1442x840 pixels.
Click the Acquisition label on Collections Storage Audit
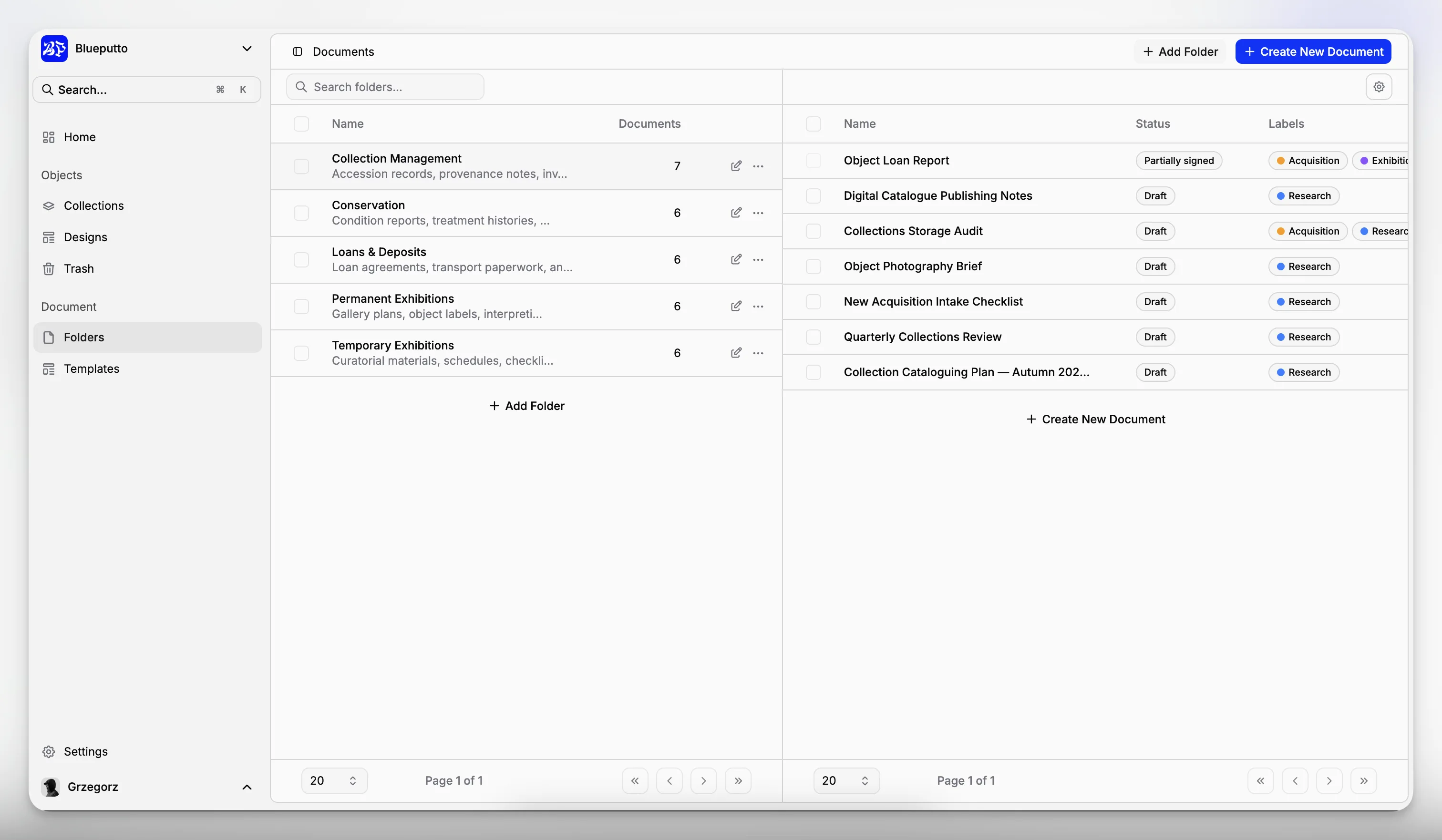coord(1308,231)
